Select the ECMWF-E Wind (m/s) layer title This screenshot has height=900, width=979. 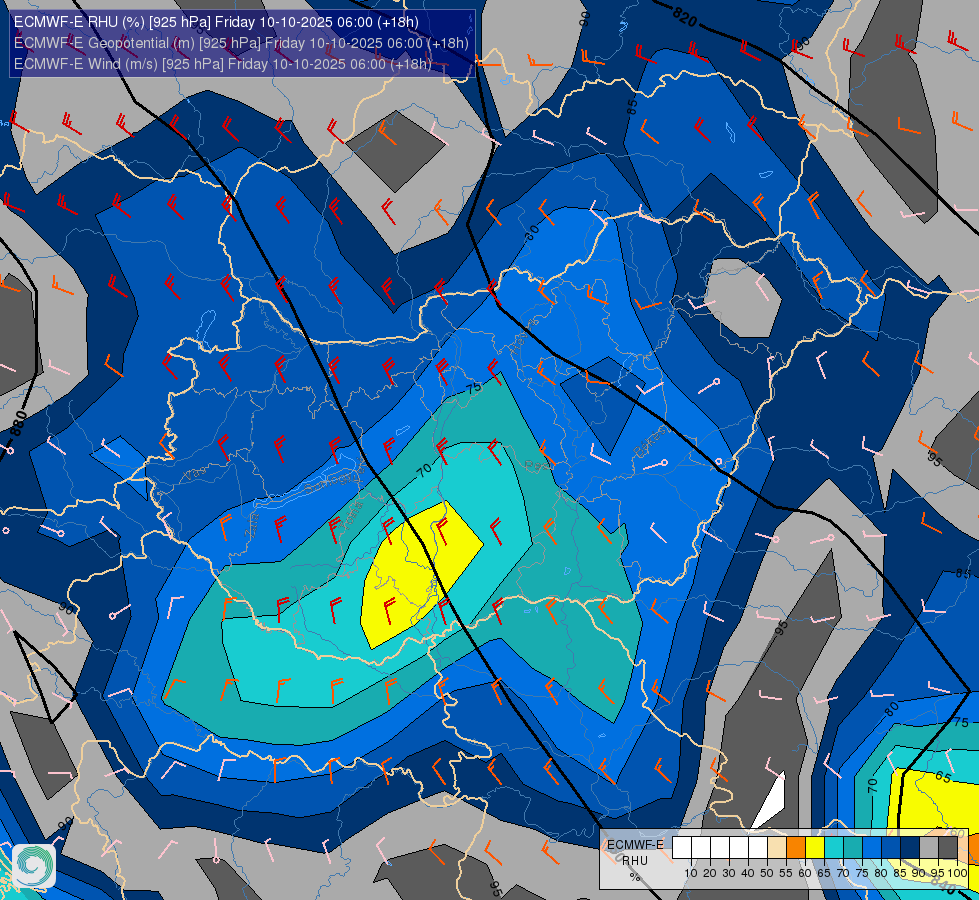[223, 64]
